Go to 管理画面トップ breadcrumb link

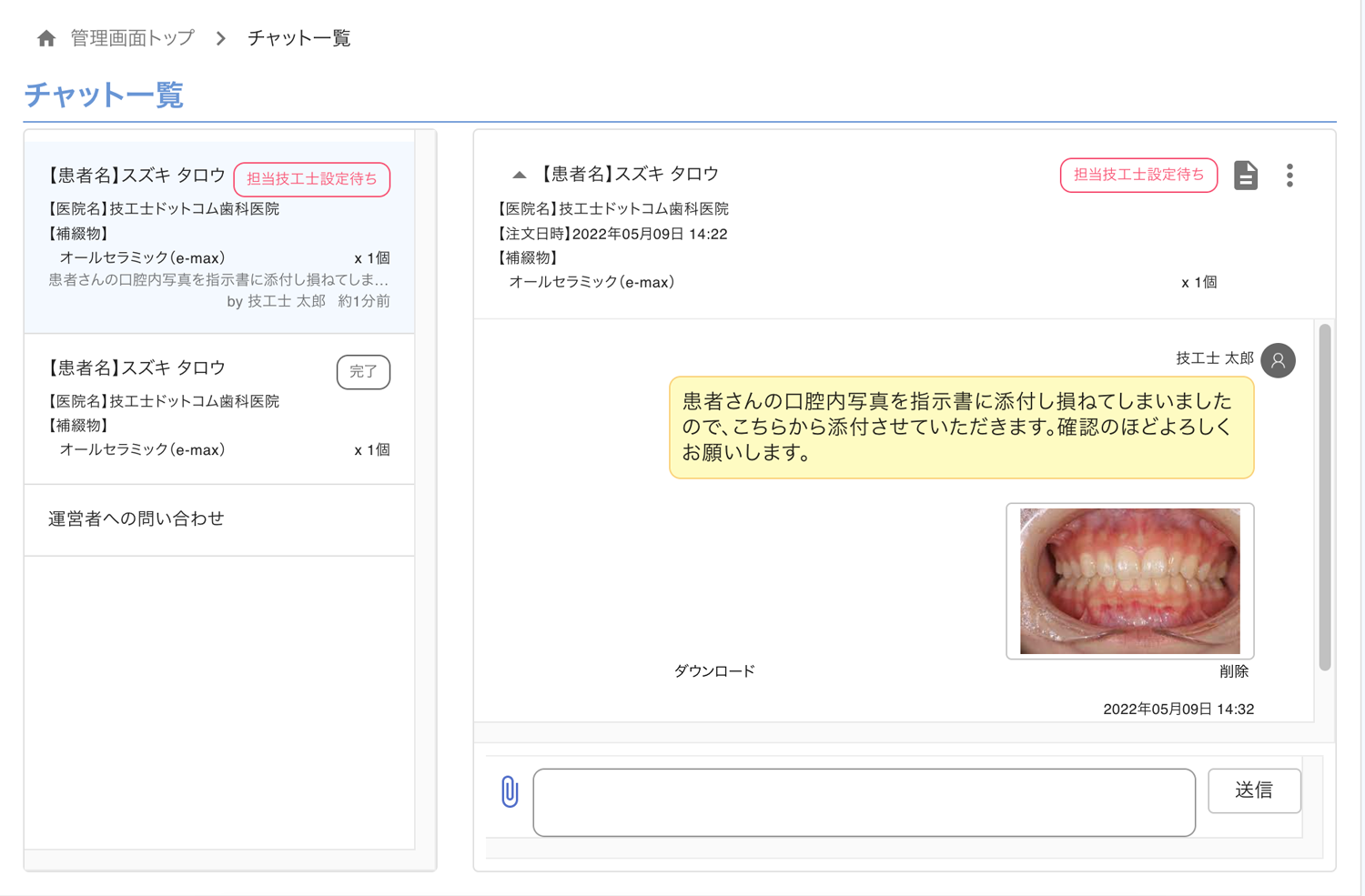[x=133, y=38]
